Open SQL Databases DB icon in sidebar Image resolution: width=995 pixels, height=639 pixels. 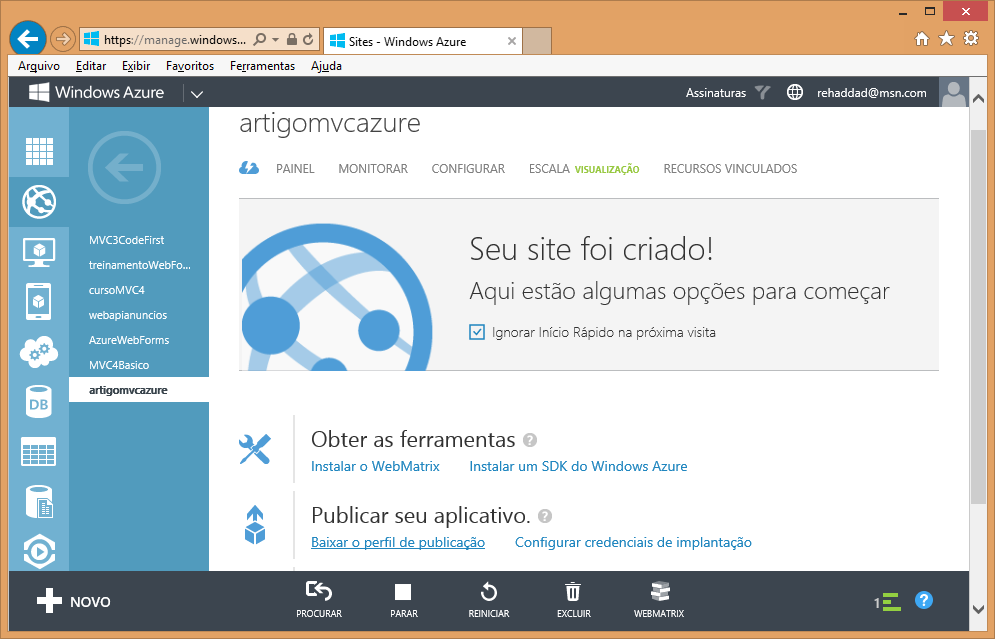[x=39, y=402]
